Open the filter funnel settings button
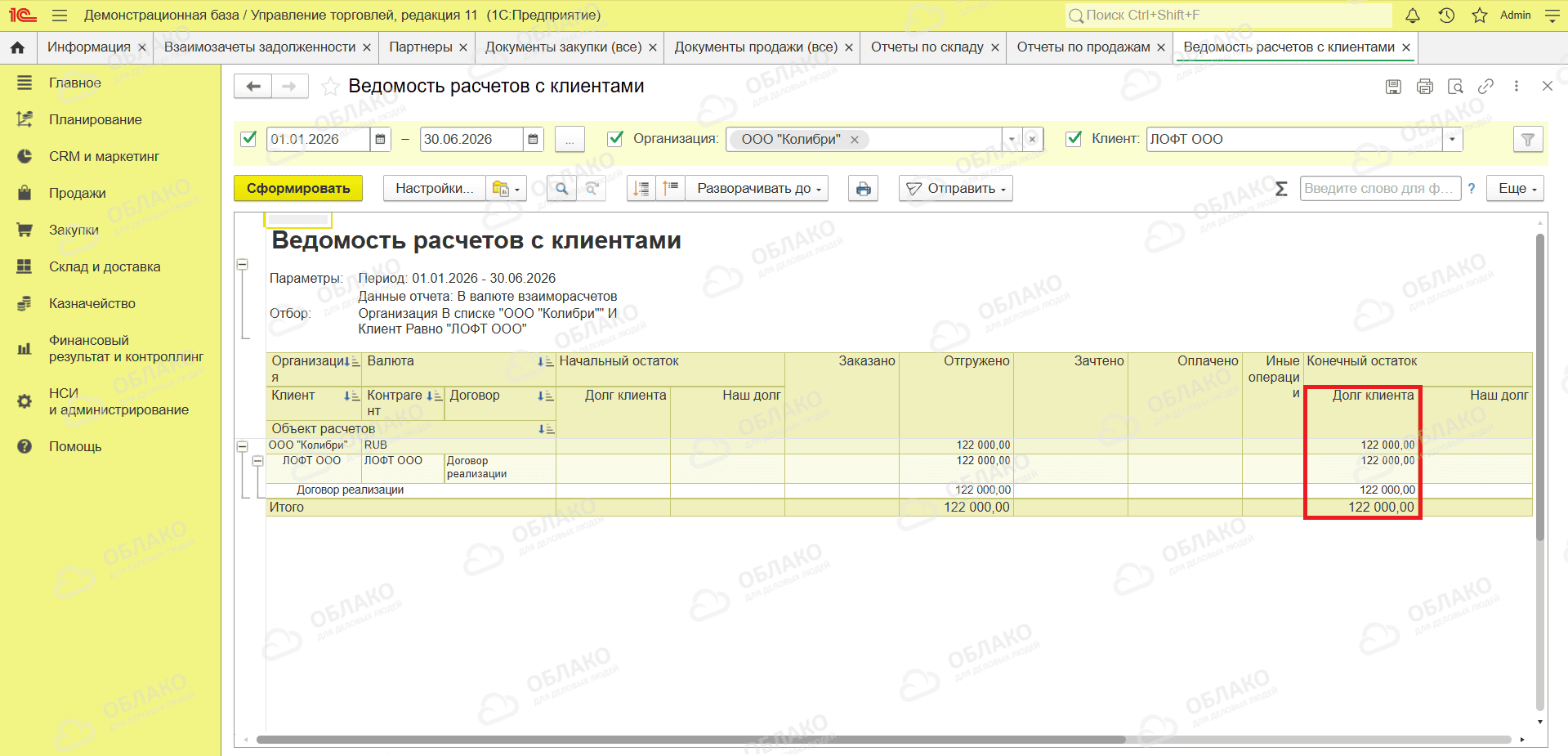The height and width of the screenshot is (756, 1568). pos(1528,140)
